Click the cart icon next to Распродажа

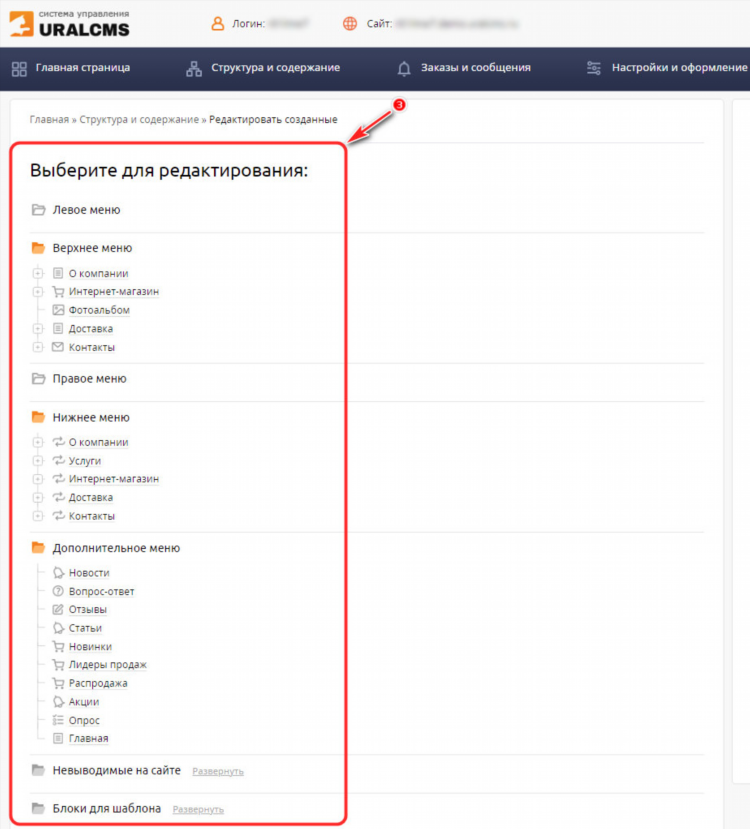pyautogui.click(x=58, y=683)
